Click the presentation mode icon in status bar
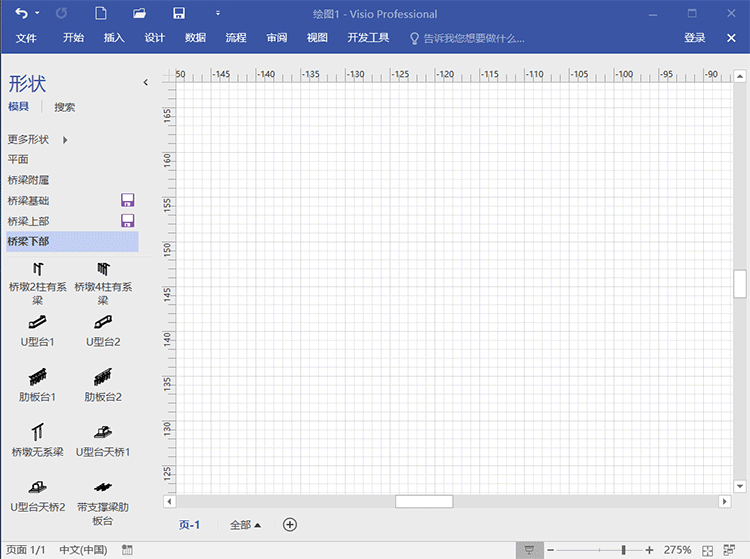 point(529,550)
